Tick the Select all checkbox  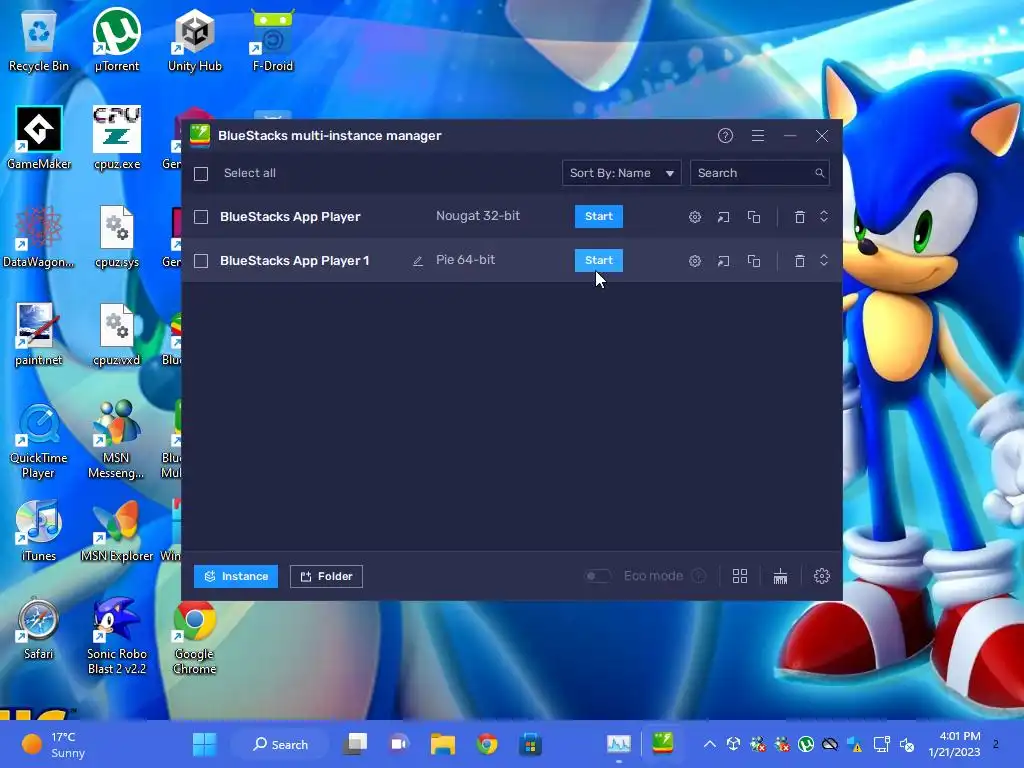[201, 174]
